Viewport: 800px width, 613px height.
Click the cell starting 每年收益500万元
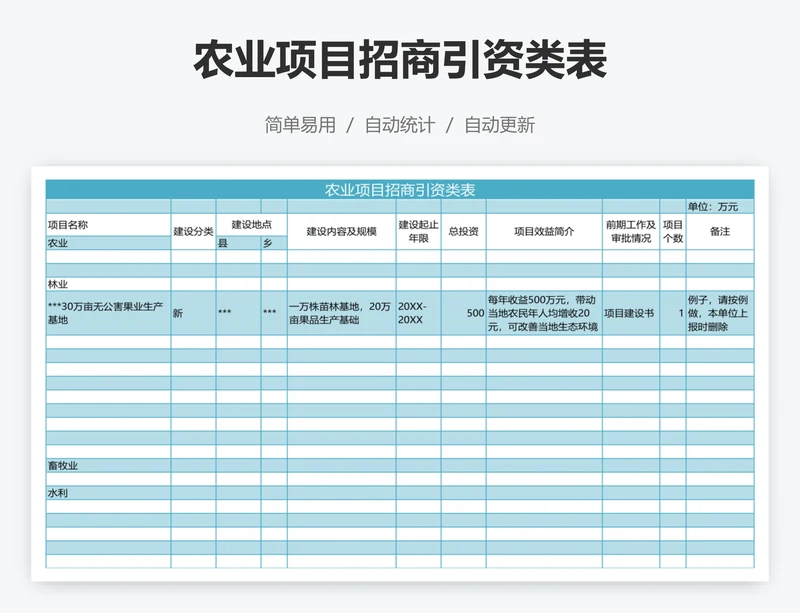544,313
